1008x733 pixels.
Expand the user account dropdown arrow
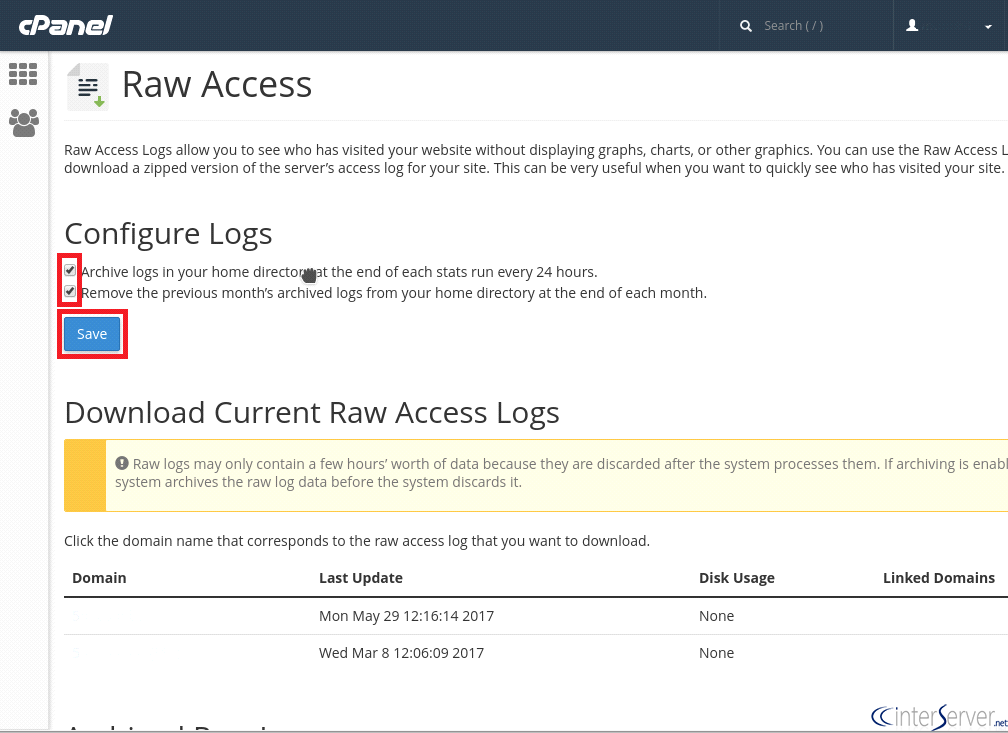pyautogui.click(x=988, y=27)
